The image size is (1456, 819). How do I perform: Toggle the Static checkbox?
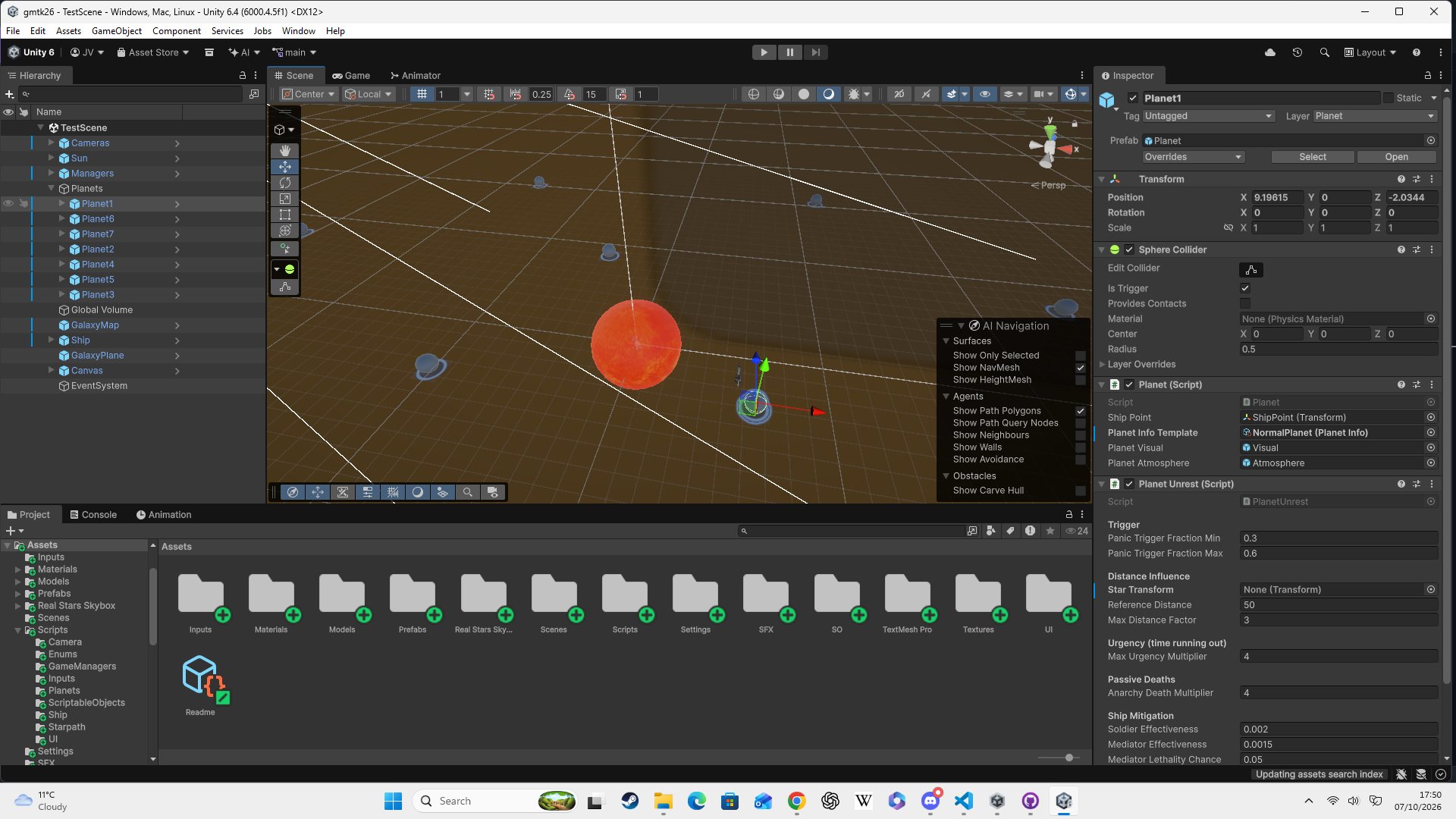pyautogui.click(x=1389, y=98)
